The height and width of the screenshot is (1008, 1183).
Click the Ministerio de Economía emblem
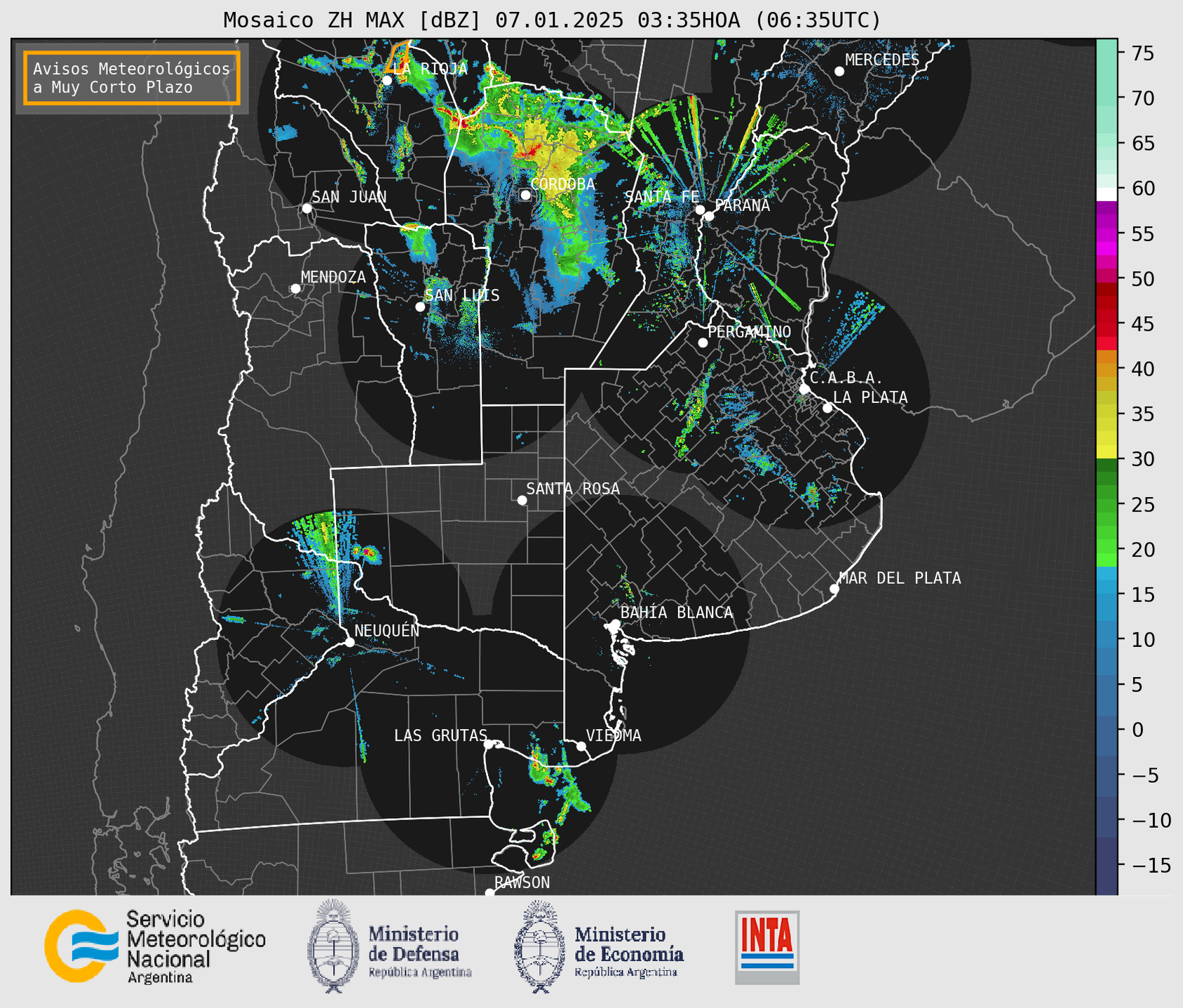[541, 947]
